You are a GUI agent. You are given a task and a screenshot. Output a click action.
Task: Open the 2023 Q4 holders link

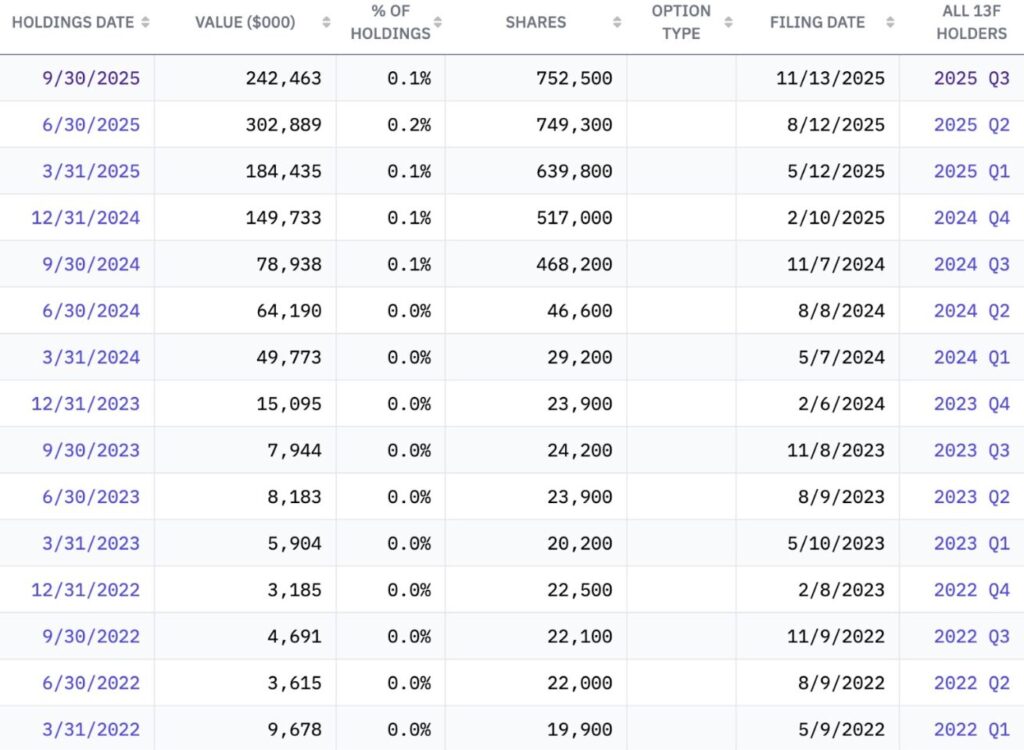(971, 404)
